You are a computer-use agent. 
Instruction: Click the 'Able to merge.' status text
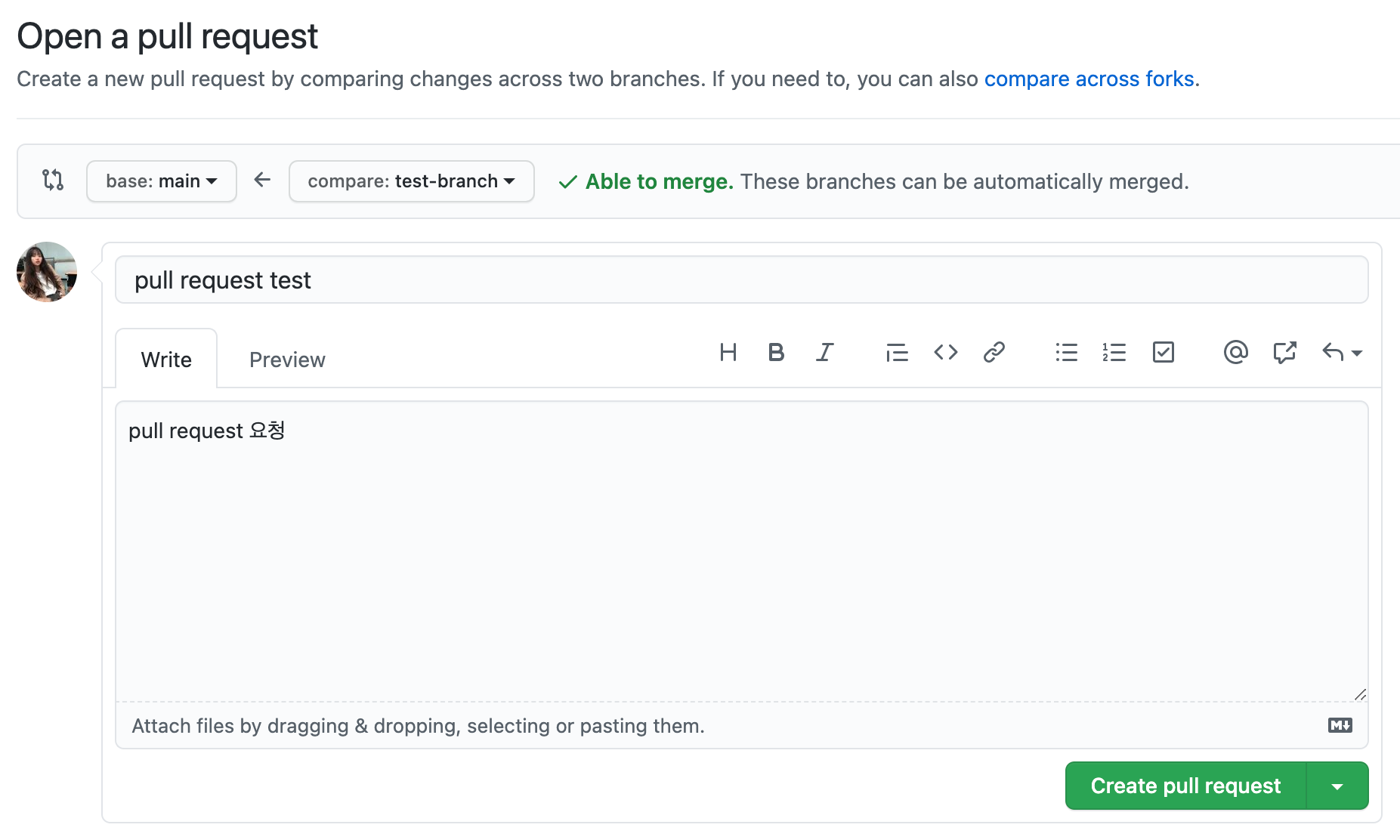click(659, 181)
